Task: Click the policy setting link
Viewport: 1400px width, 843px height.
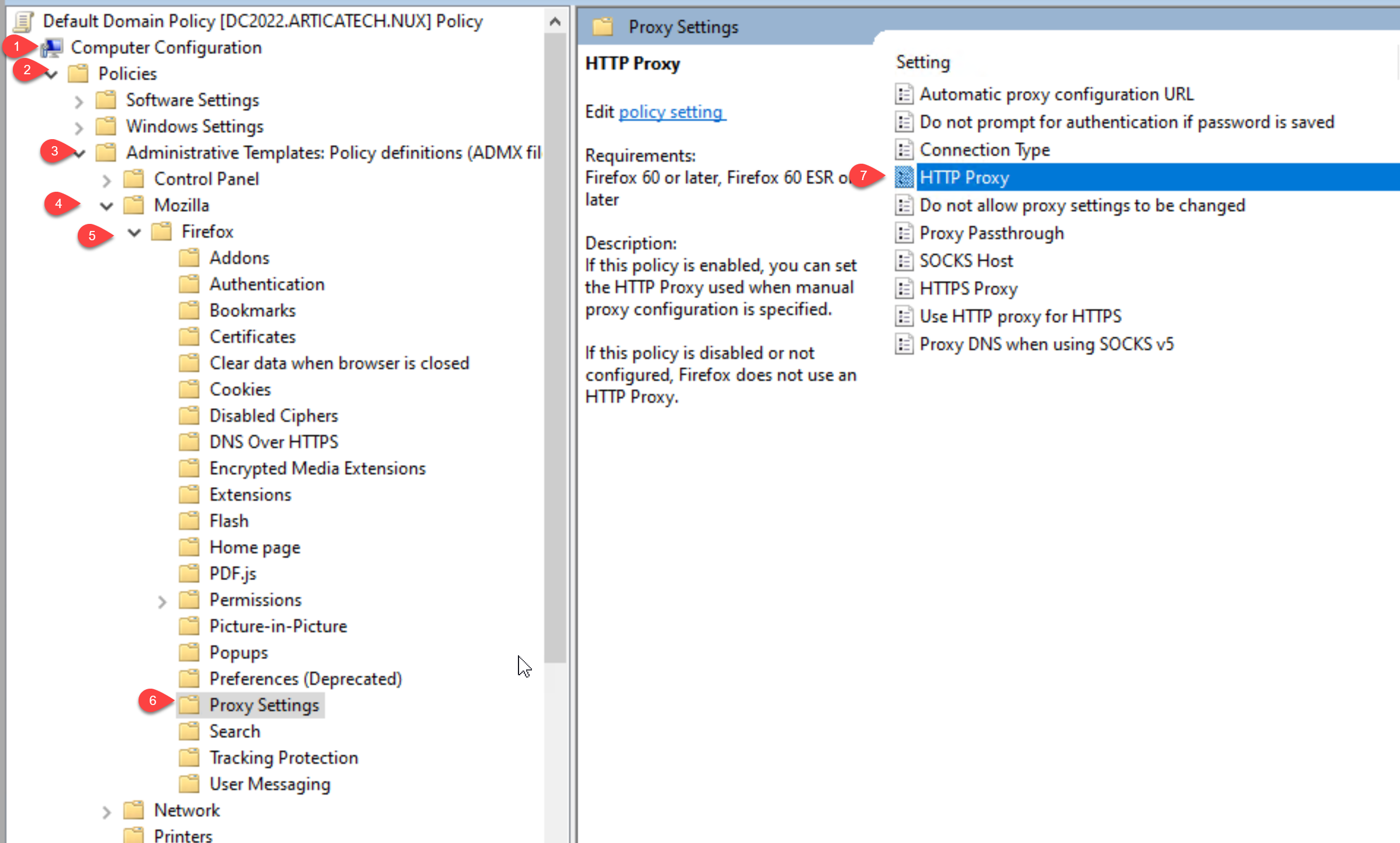Action: point(671,112)
